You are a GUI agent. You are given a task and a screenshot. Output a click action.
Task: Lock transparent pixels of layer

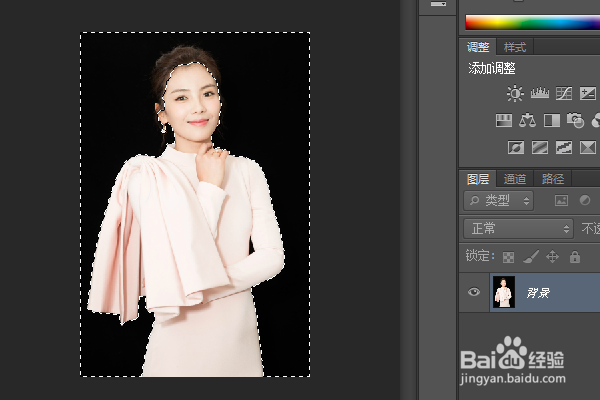tap(508, 257)
